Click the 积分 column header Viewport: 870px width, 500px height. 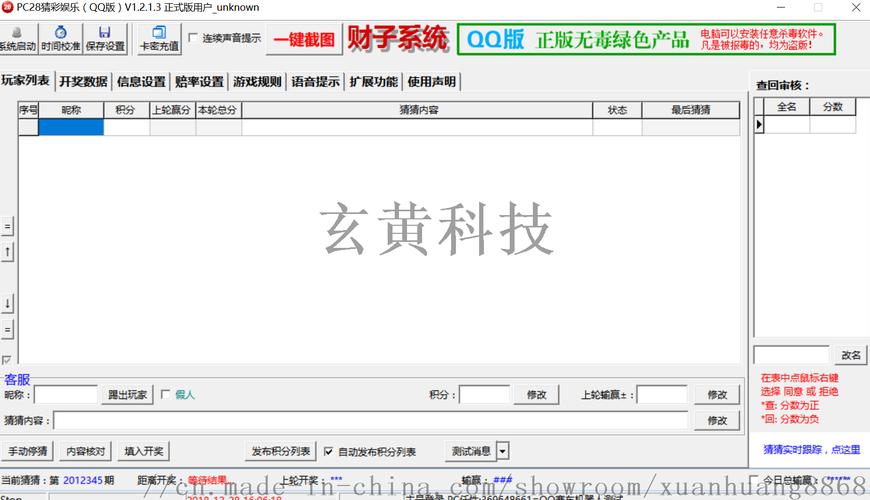[x=127, y=110]
